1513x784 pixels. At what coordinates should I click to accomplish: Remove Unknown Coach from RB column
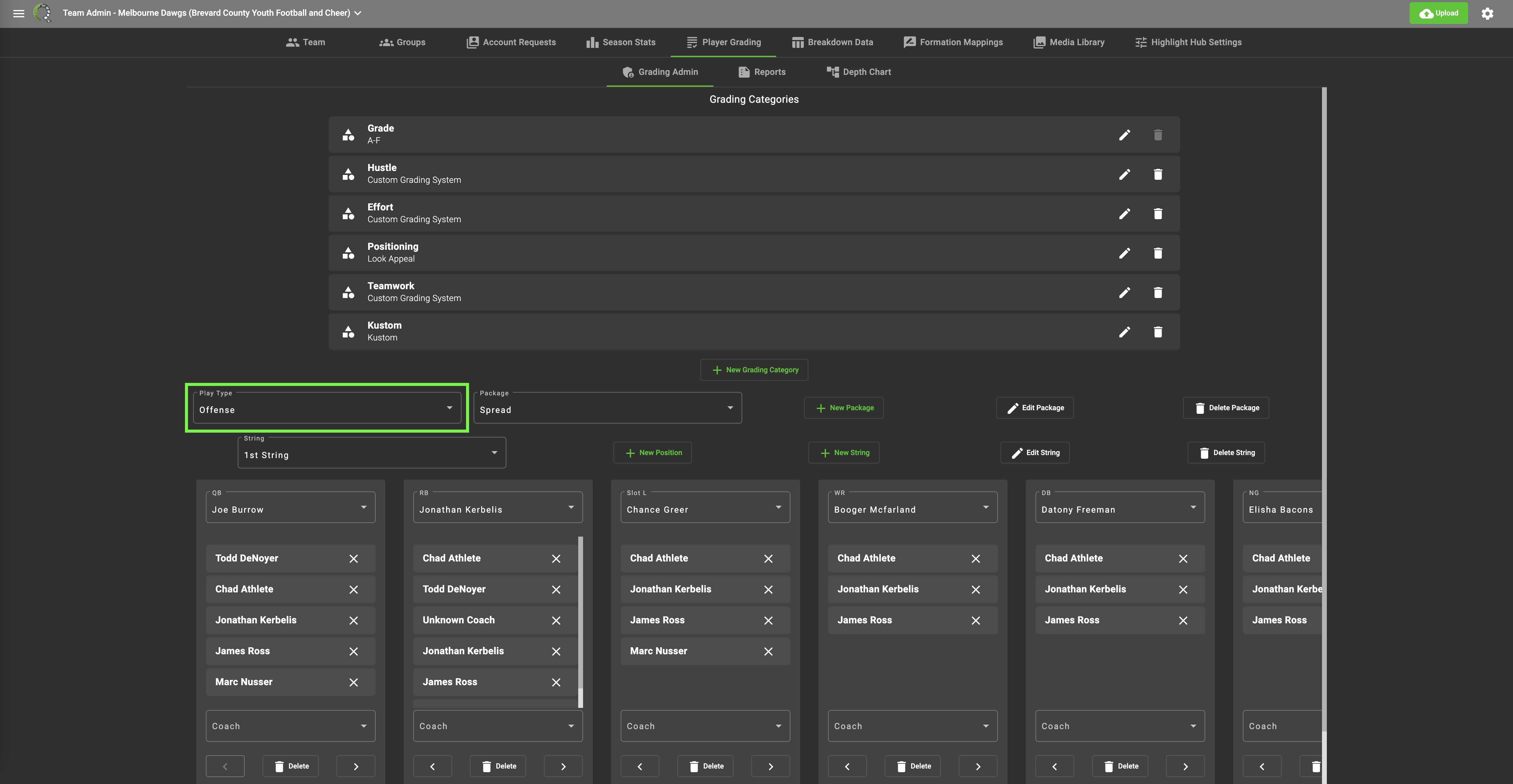coord(556,620)
